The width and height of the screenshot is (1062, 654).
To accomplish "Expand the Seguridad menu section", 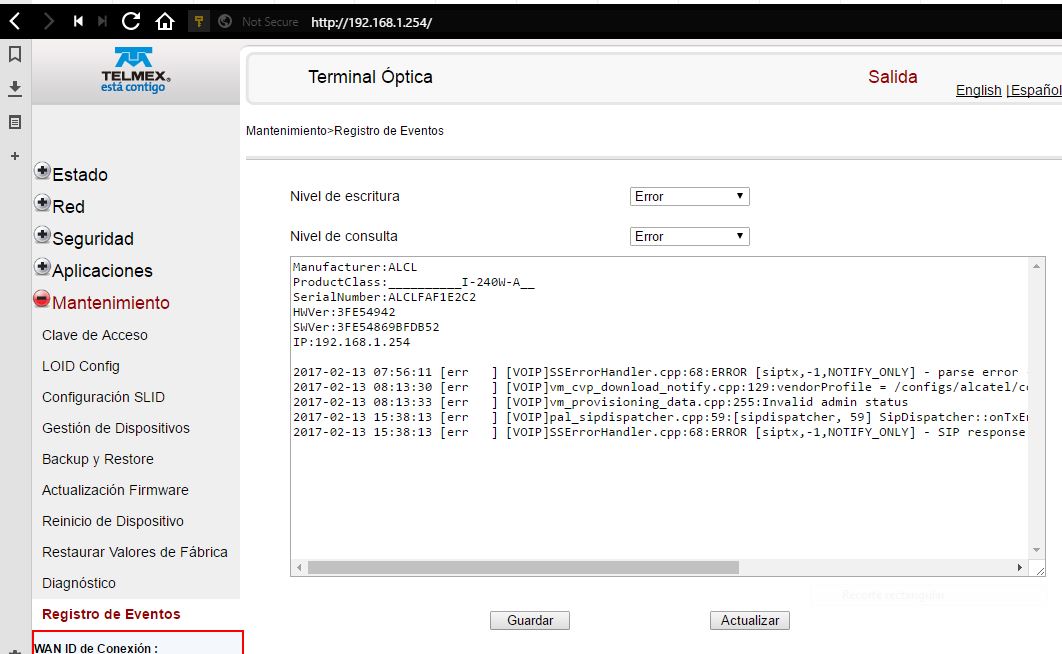I will [42, 236].
